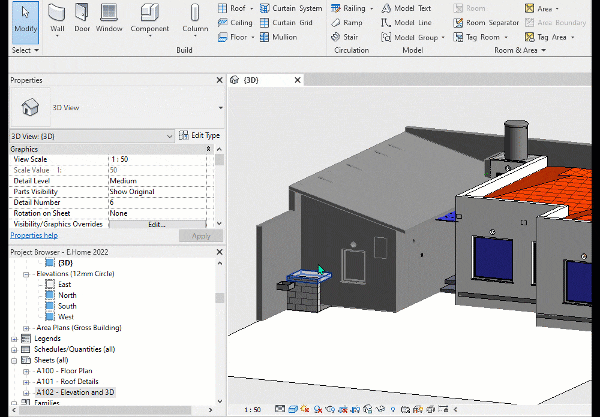Pick the Mullion tool
600x417 pixels.
pyautogui.click(x=278, y=37)
